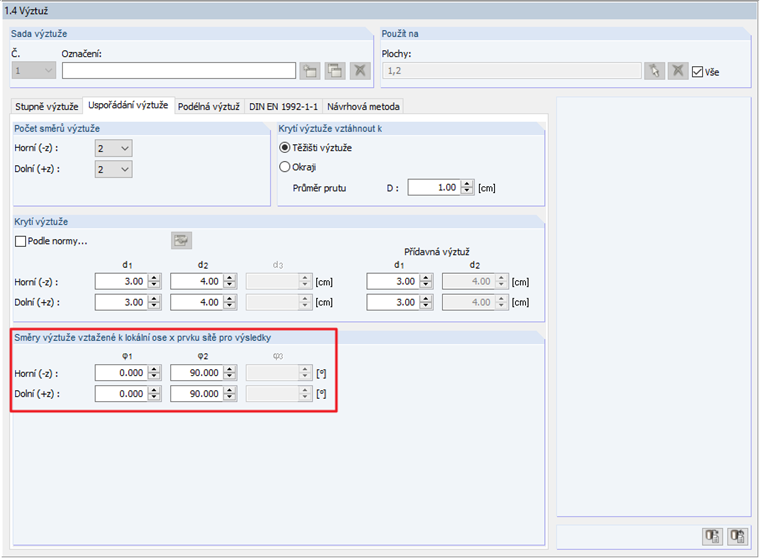Click the Horní φ1 angle spinner

pyautogui.click(x=154, y=373)
